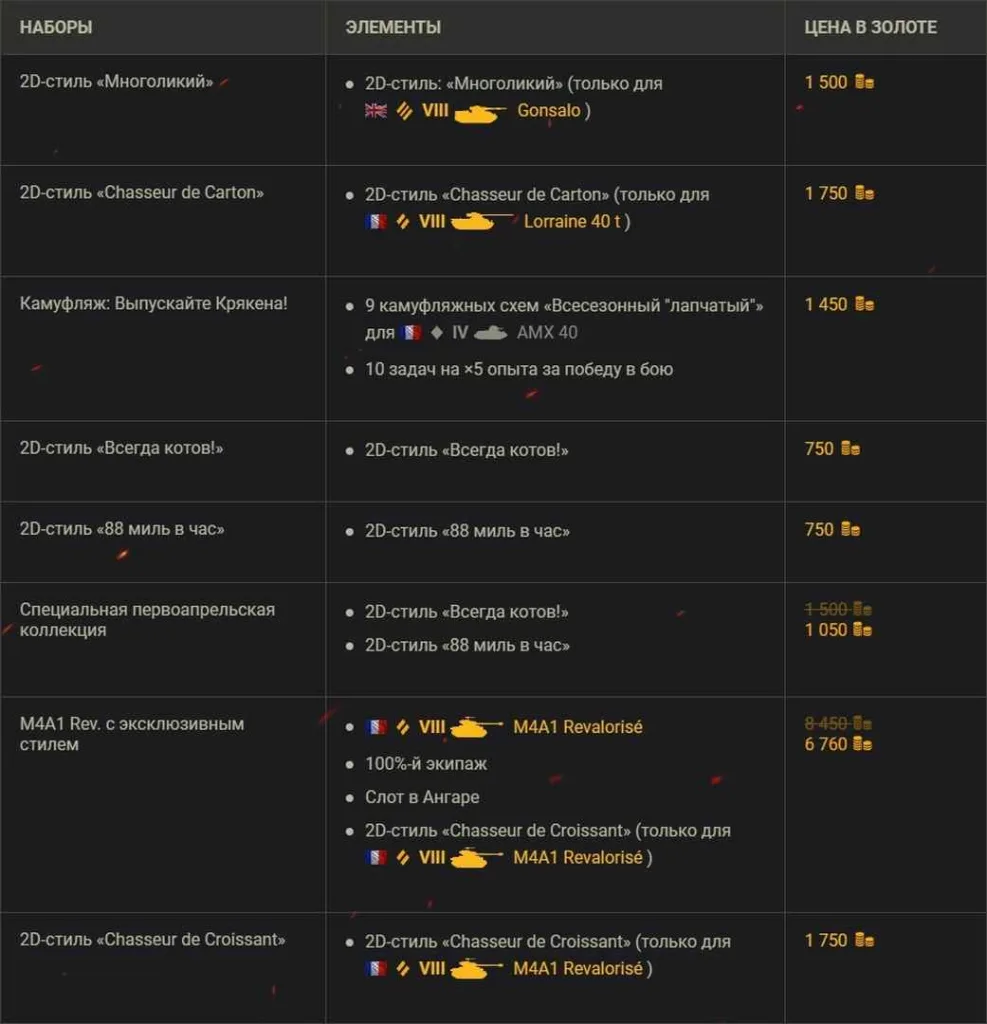Click the НАБОРЫ column header

click(x=56, y=27)
